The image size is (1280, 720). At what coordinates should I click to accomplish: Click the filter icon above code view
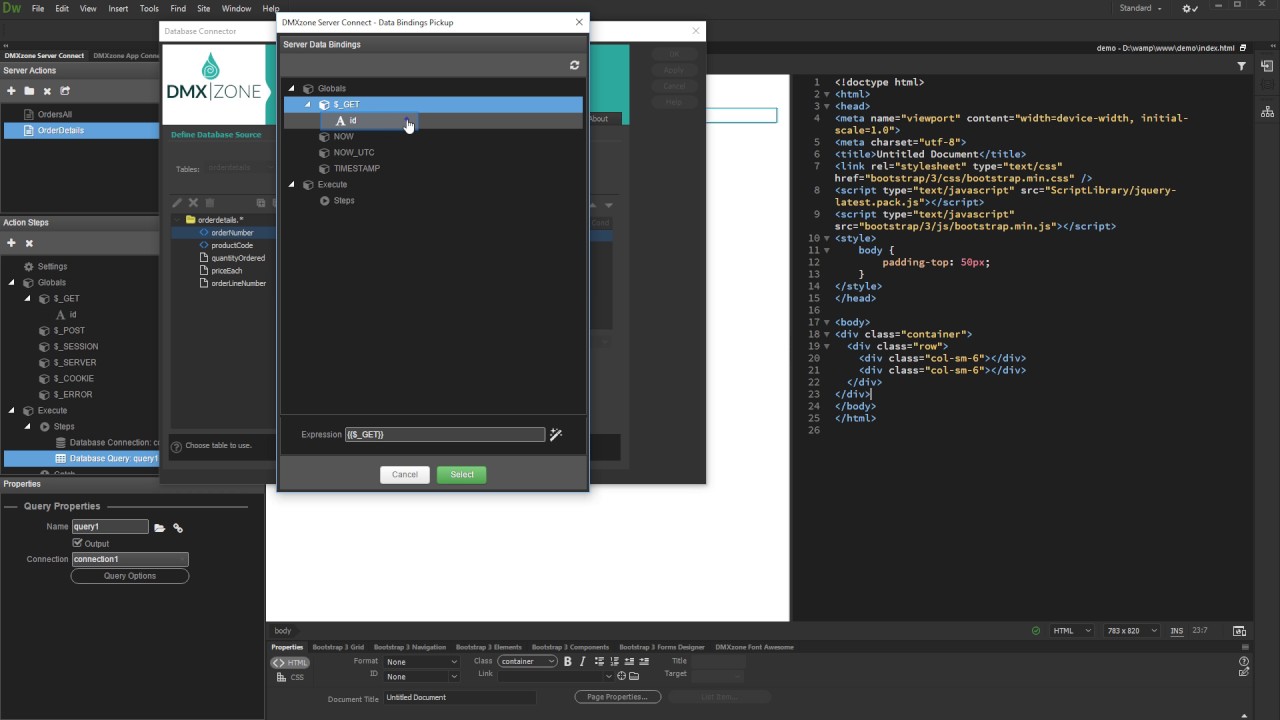[x=1241, y=66]
